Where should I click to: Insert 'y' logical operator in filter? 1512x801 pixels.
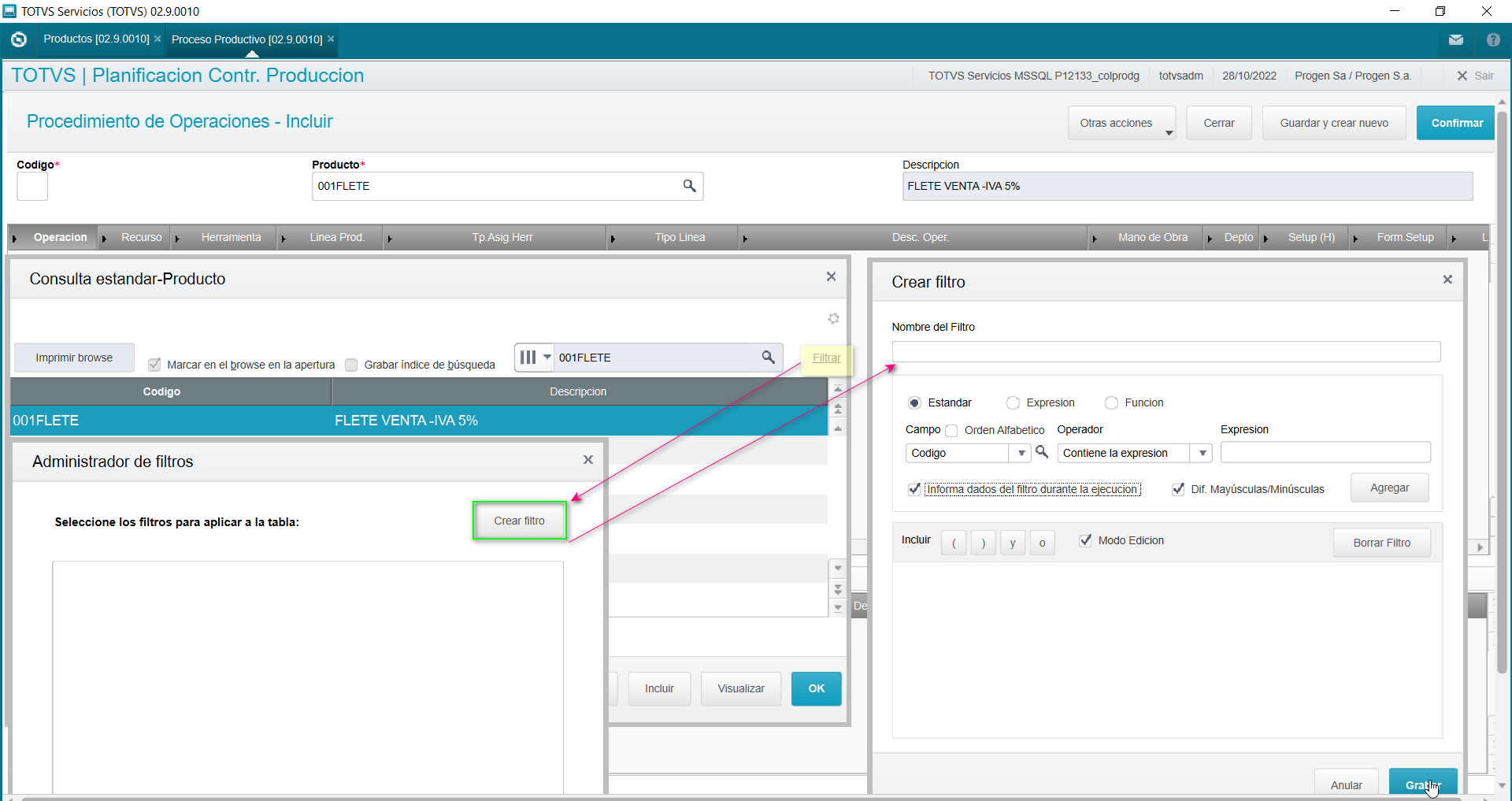tap(1013, 543)
